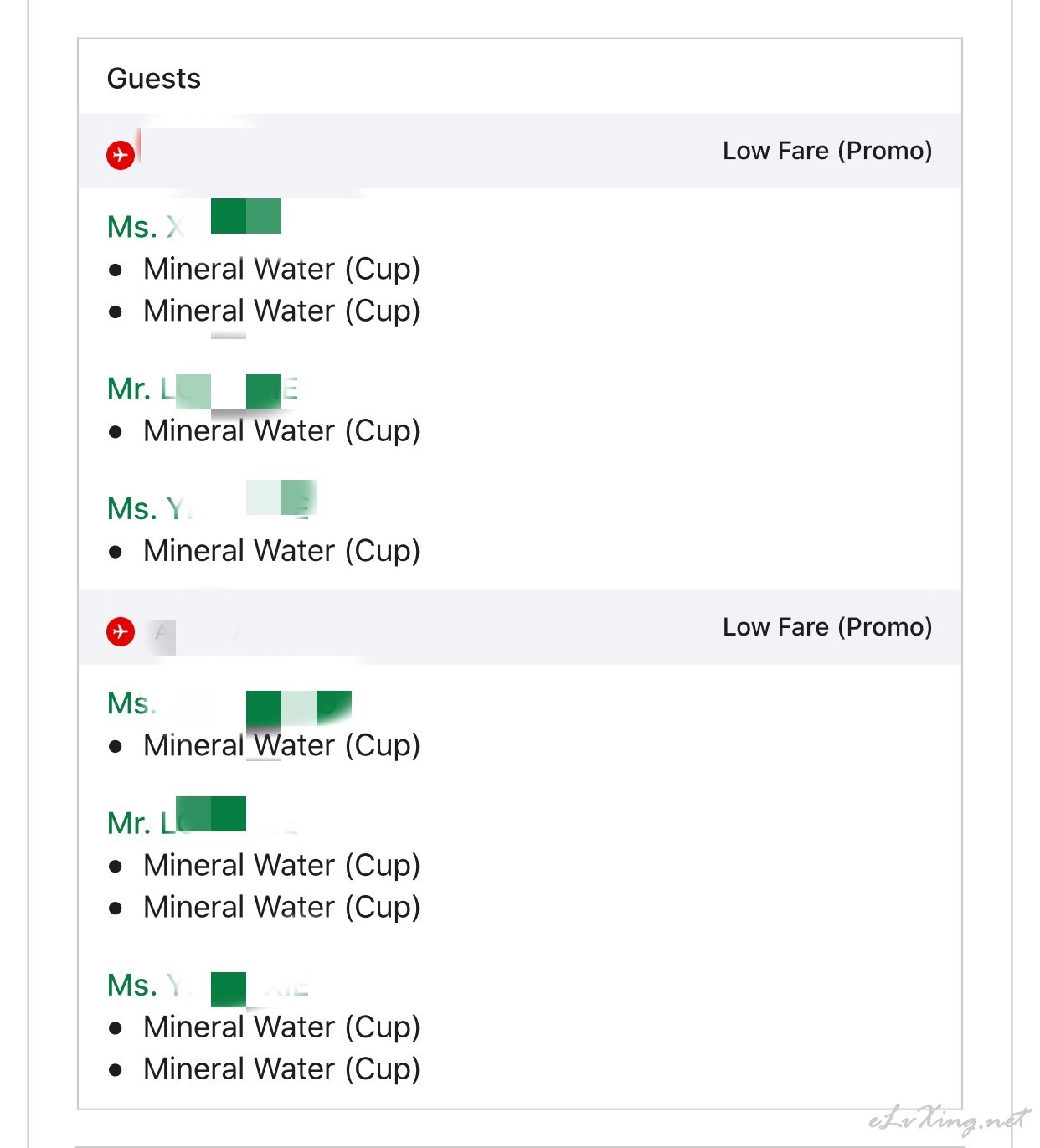Select the first Ms. guest under second flight
Viewport: 1040px width, 1148px height.
coord(229,705)
